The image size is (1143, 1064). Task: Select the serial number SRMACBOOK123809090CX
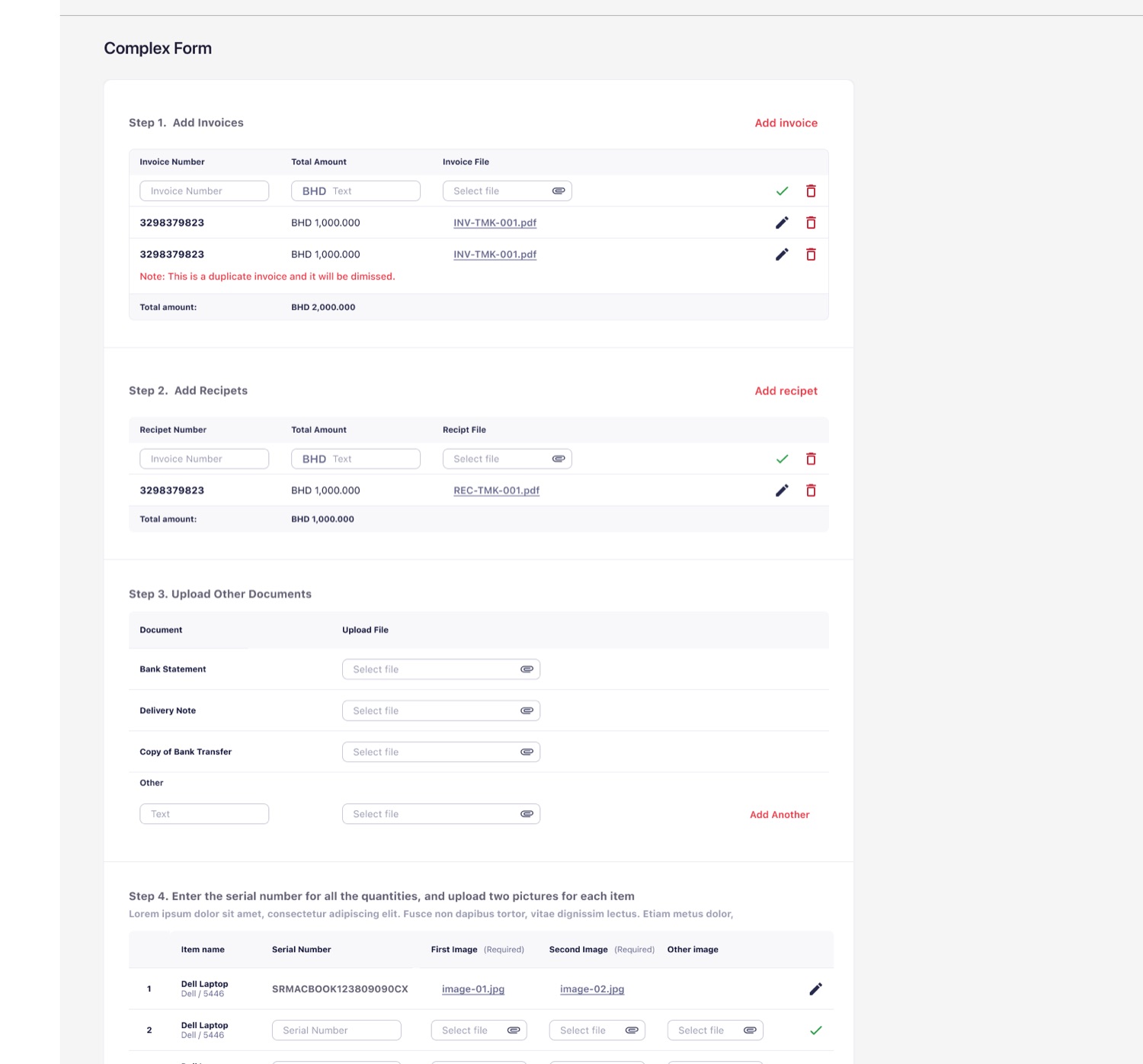(340, 989)
